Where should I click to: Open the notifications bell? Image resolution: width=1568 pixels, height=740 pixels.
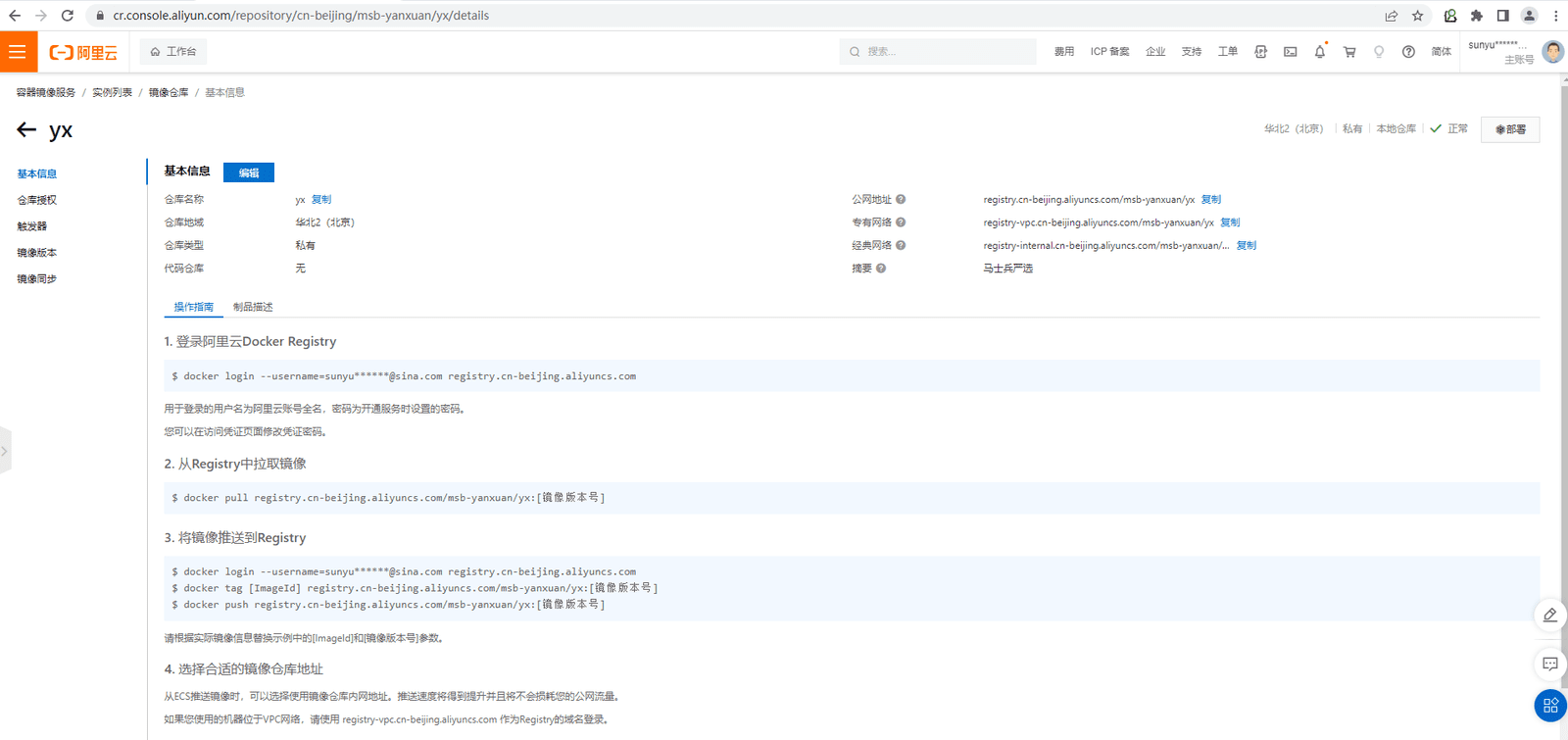point(1320,52)
